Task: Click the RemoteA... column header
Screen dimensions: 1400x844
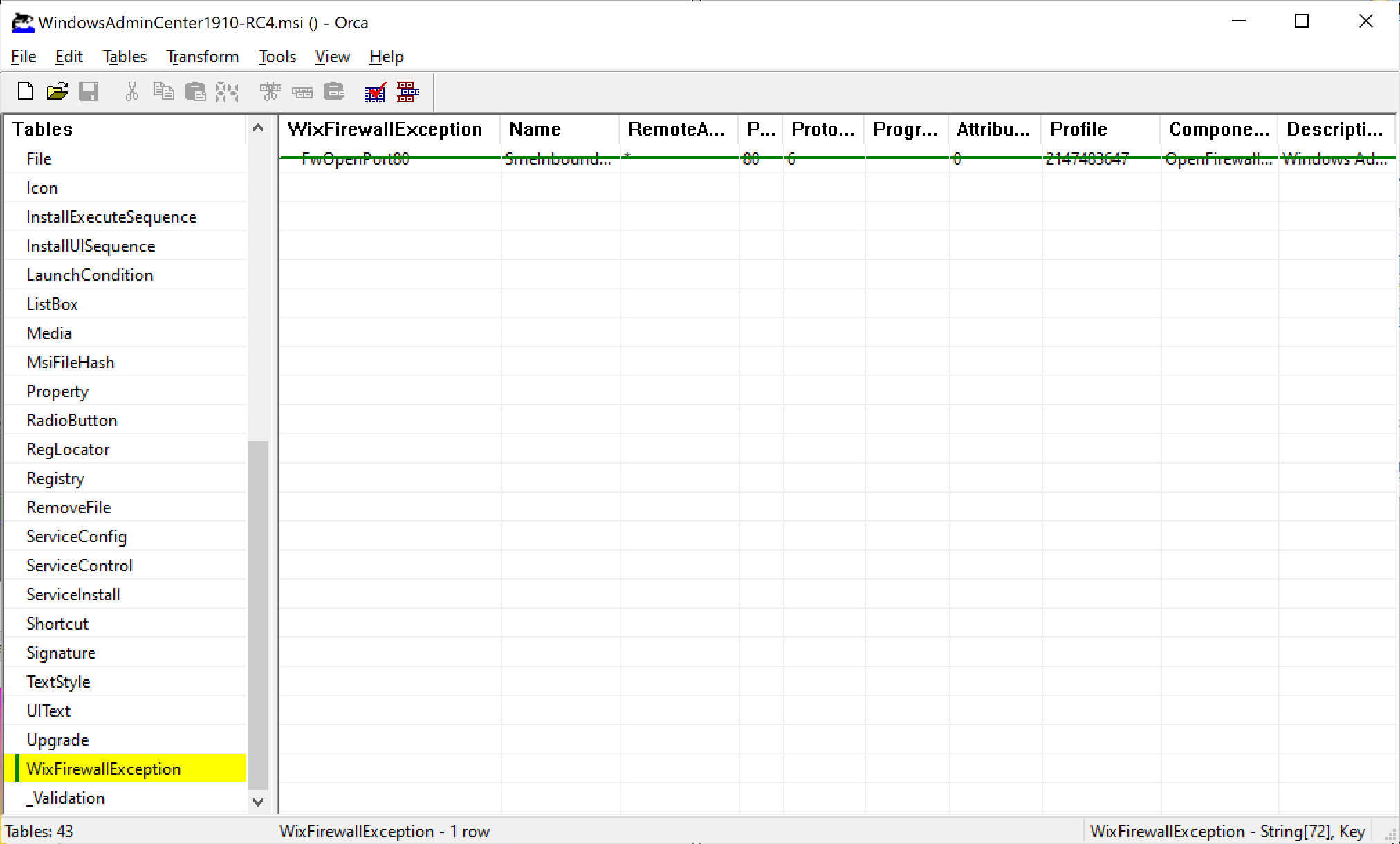Action: pyautogui.click(x=679, y=129)
